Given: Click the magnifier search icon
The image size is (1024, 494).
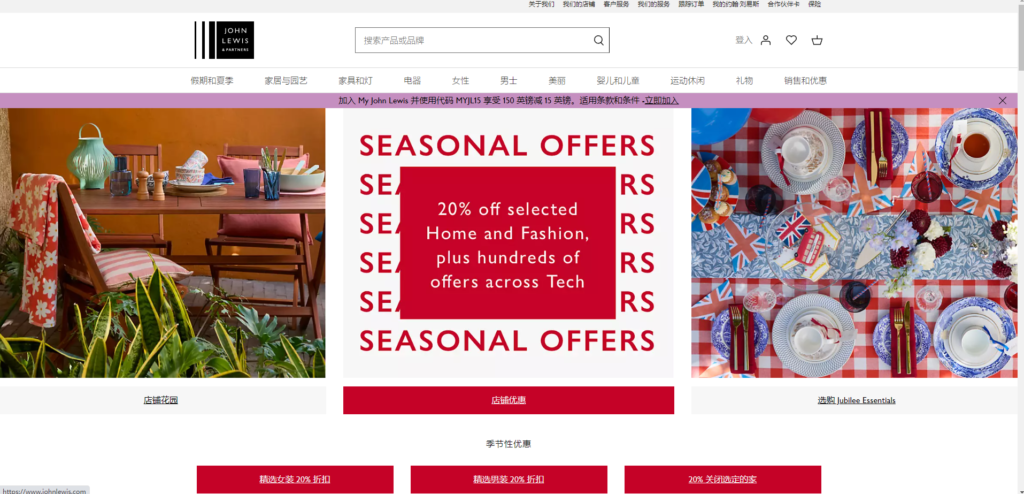Looking at the screenshot, I should coord(598,40).
